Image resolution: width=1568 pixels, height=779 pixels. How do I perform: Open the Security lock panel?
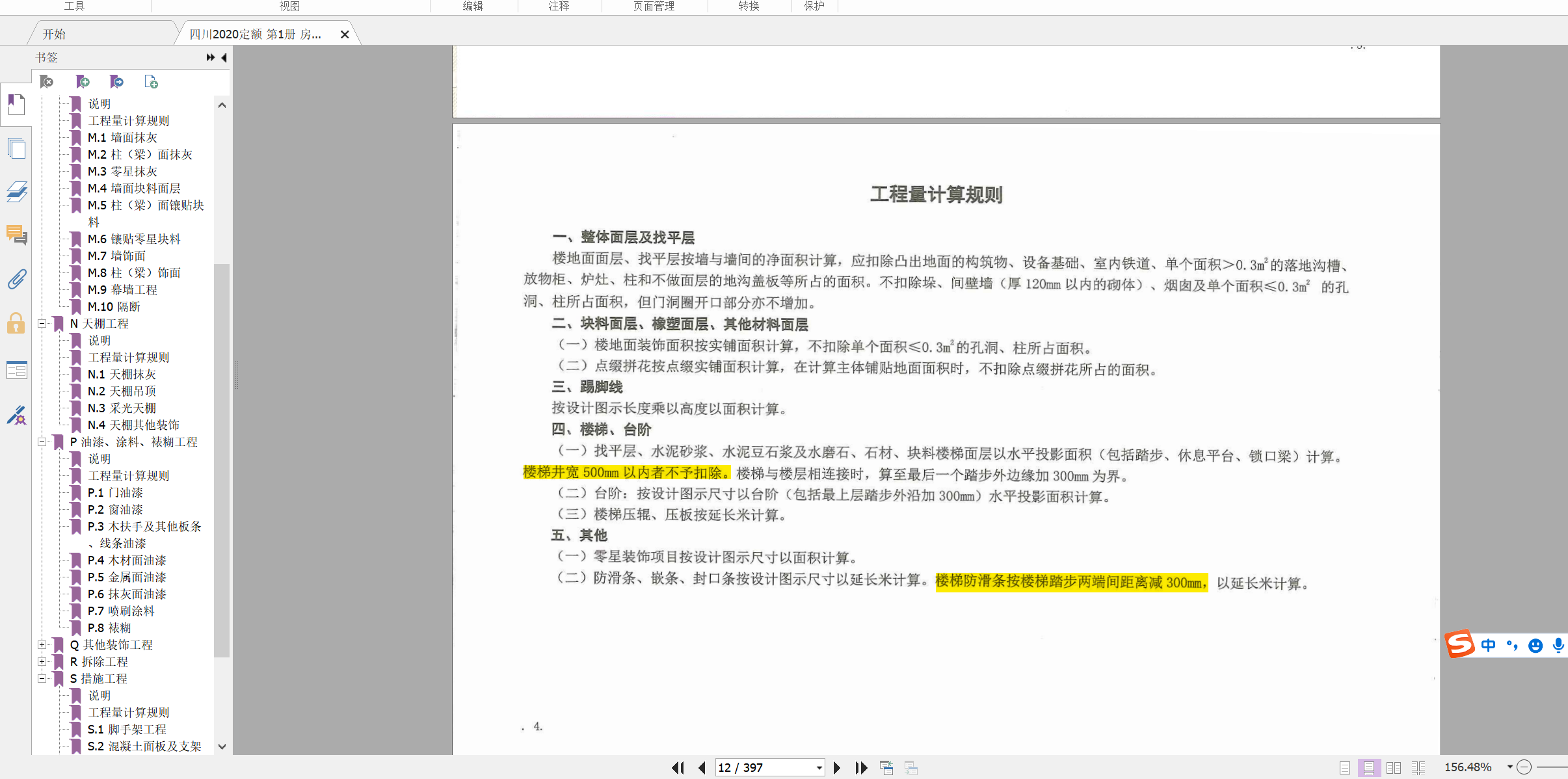click(x=16, y=323)
